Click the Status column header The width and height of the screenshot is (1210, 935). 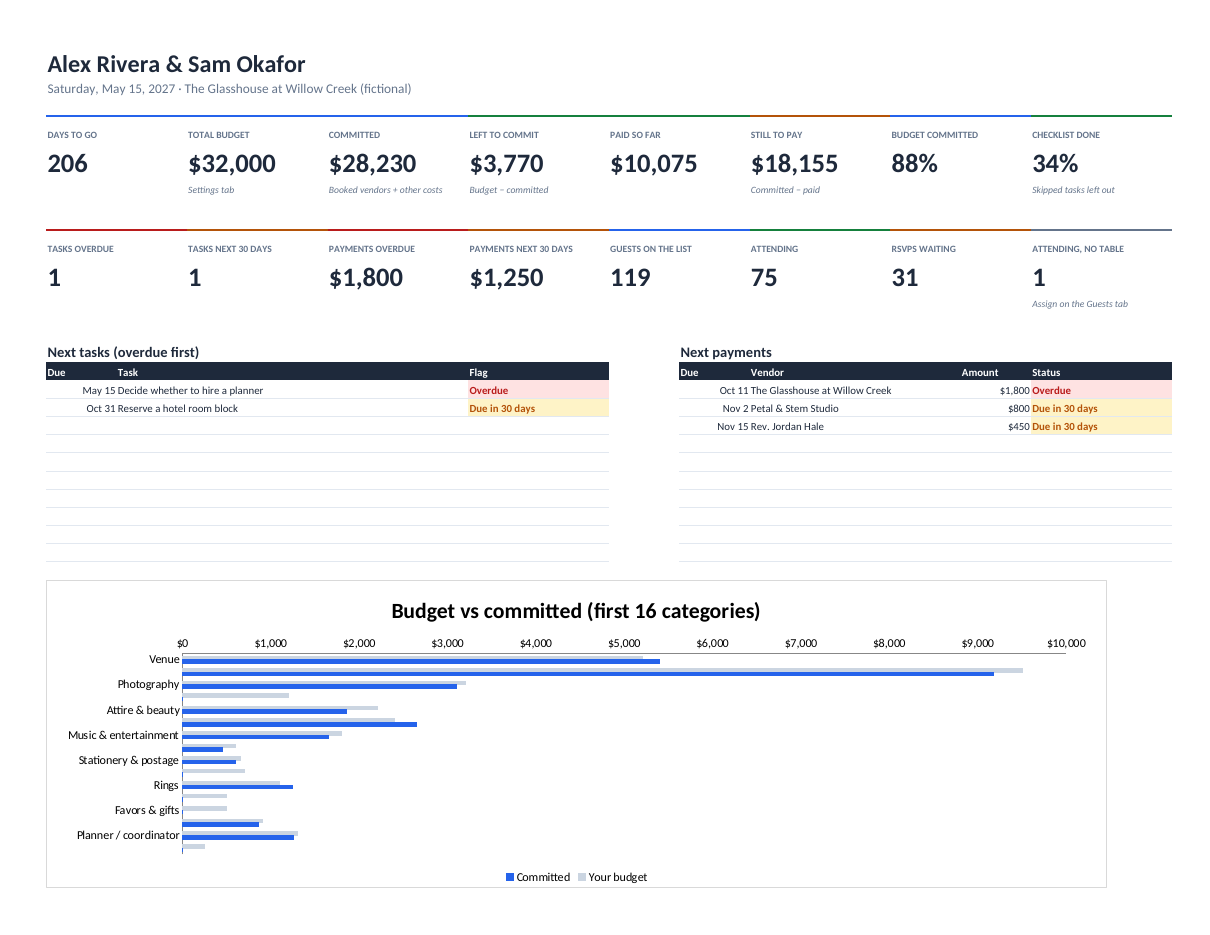(1046, 372)
